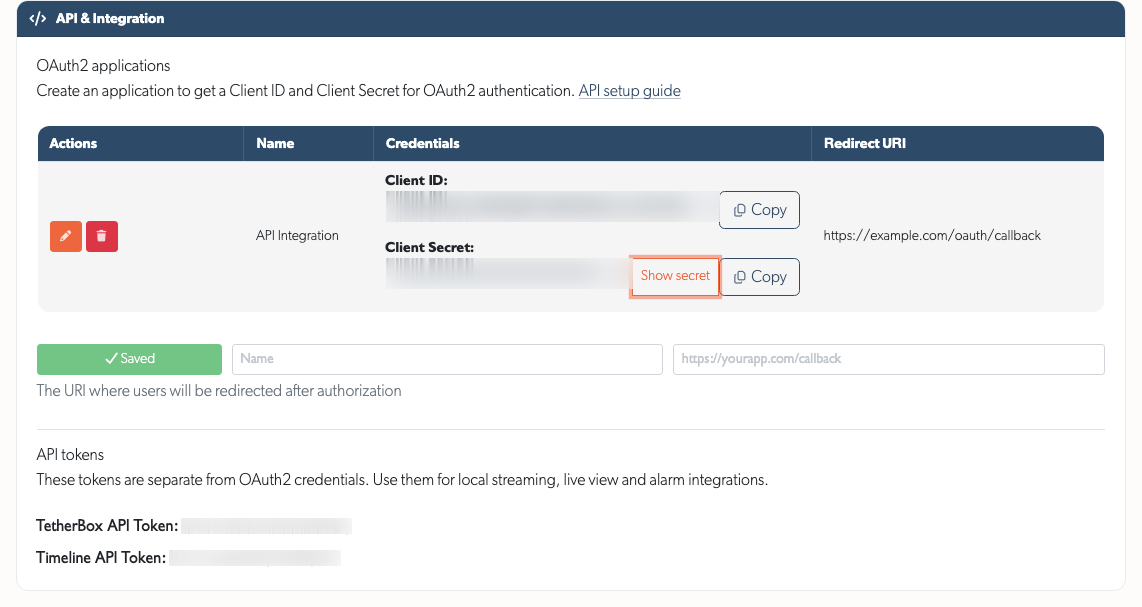Image resolution: width=1142 pixels, height=607 pixels.
Task: Select the https://example.com/oauth/callback URI text
Action: [932, 236]
